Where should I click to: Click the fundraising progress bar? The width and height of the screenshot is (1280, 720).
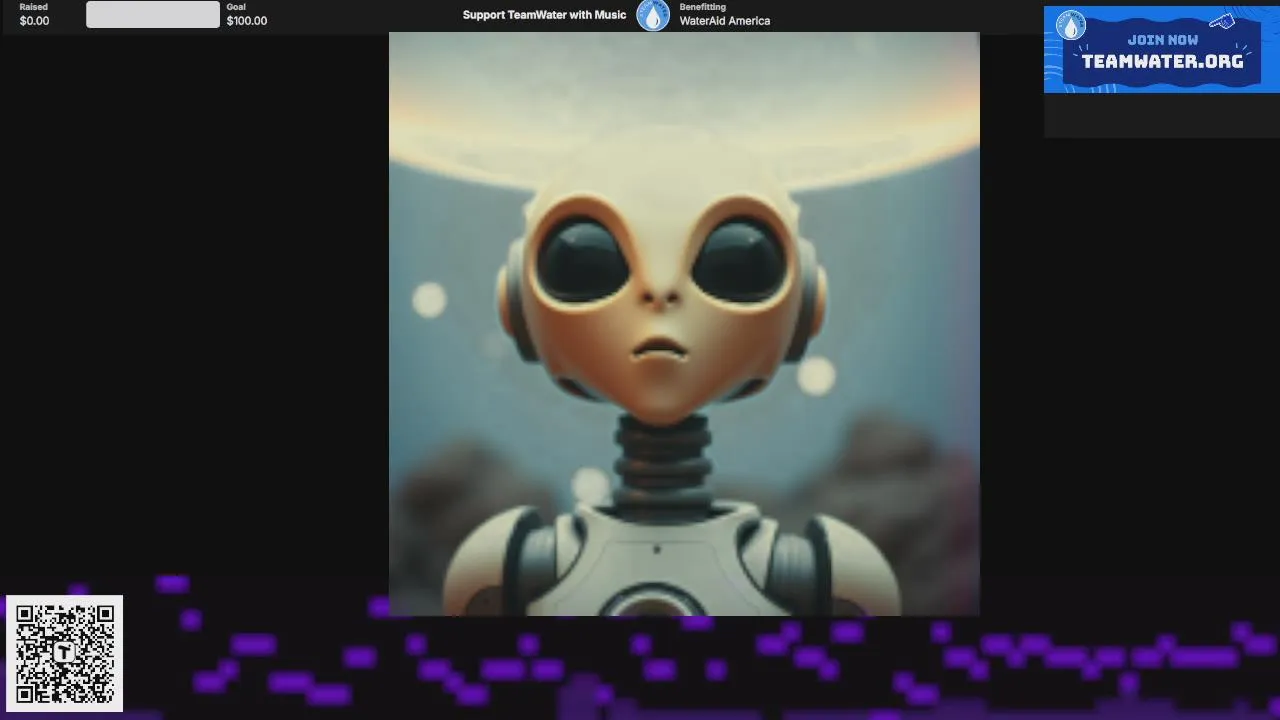153,14
